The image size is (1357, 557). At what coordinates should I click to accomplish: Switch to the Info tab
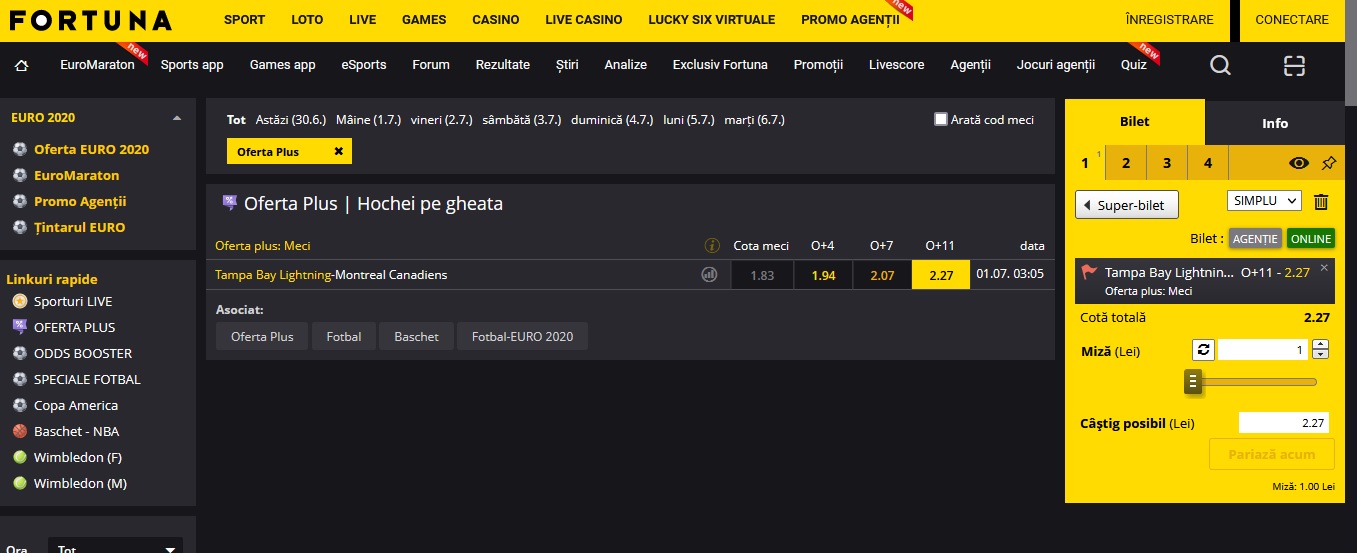tap(1275, 123)
